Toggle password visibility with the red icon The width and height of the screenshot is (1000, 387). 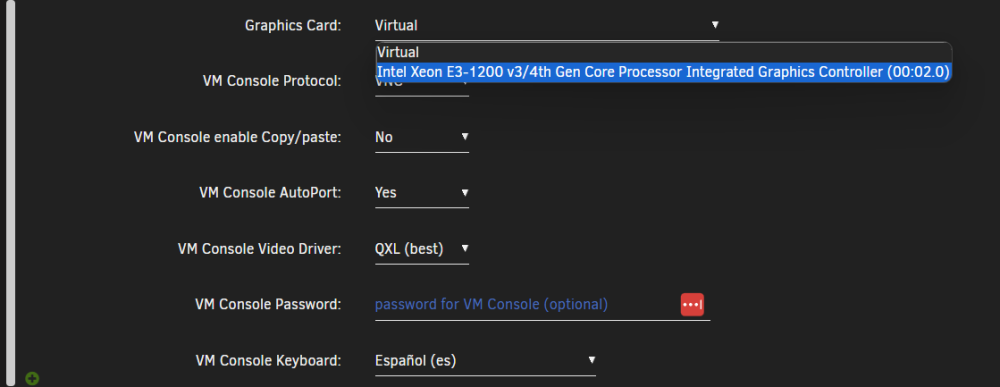(x=692, y=305)
